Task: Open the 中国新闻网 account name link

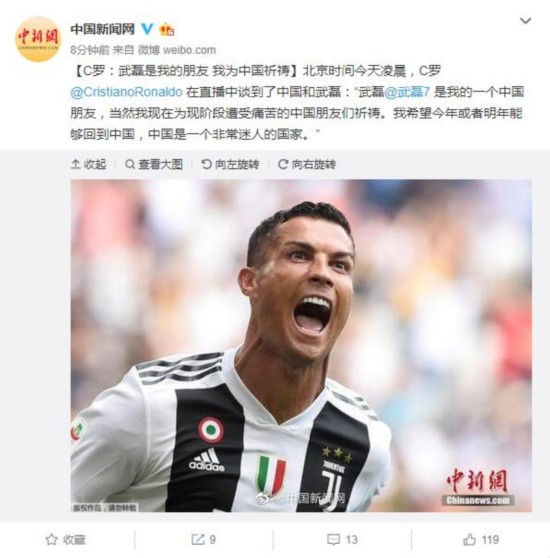Action: click(102, 29)
